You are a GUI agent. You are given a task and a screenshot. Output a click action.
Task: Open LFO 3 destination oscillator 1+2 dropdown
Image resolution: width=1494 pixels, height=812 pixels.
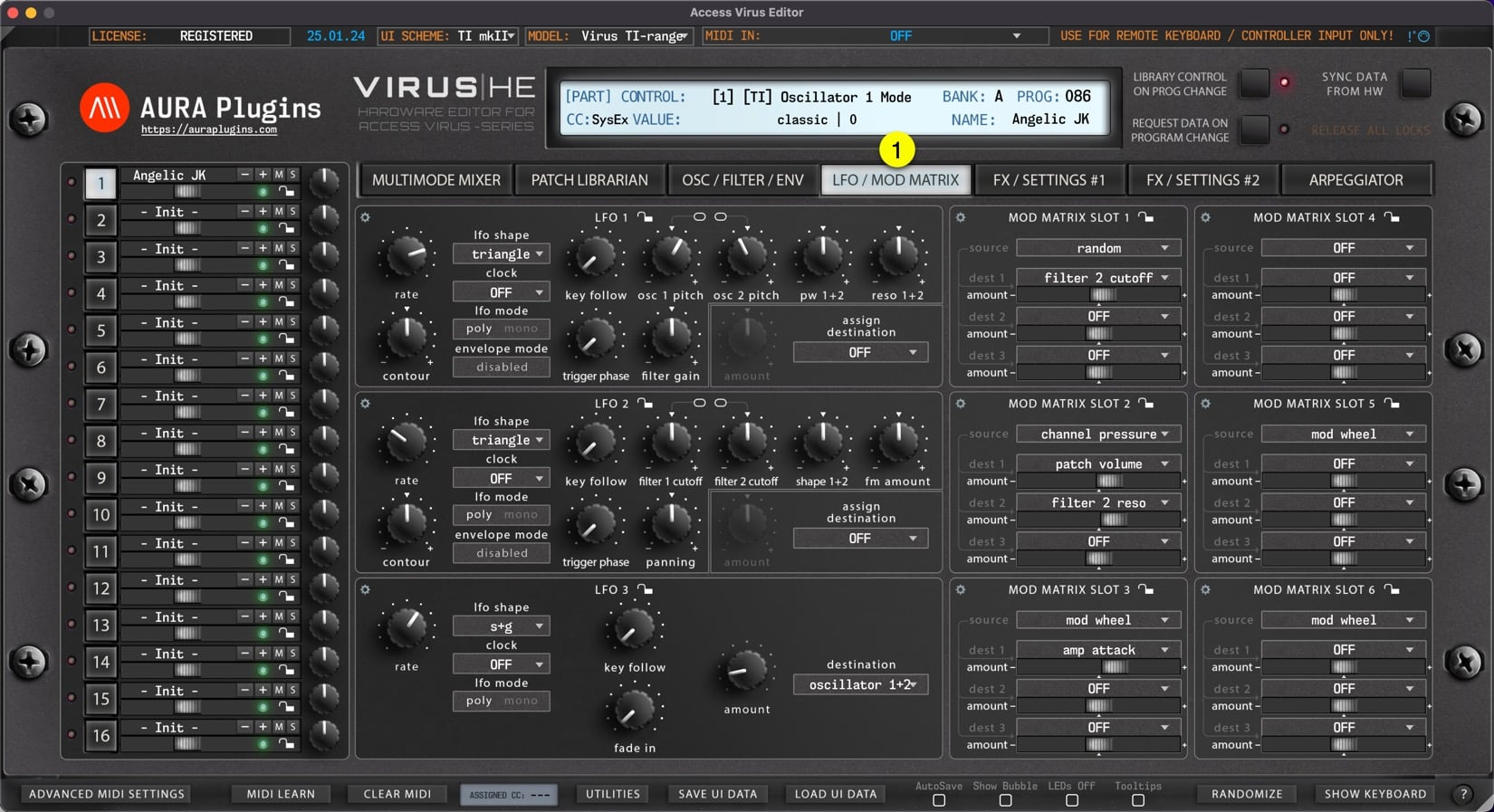pyautogui.click(x=861, y=685)
